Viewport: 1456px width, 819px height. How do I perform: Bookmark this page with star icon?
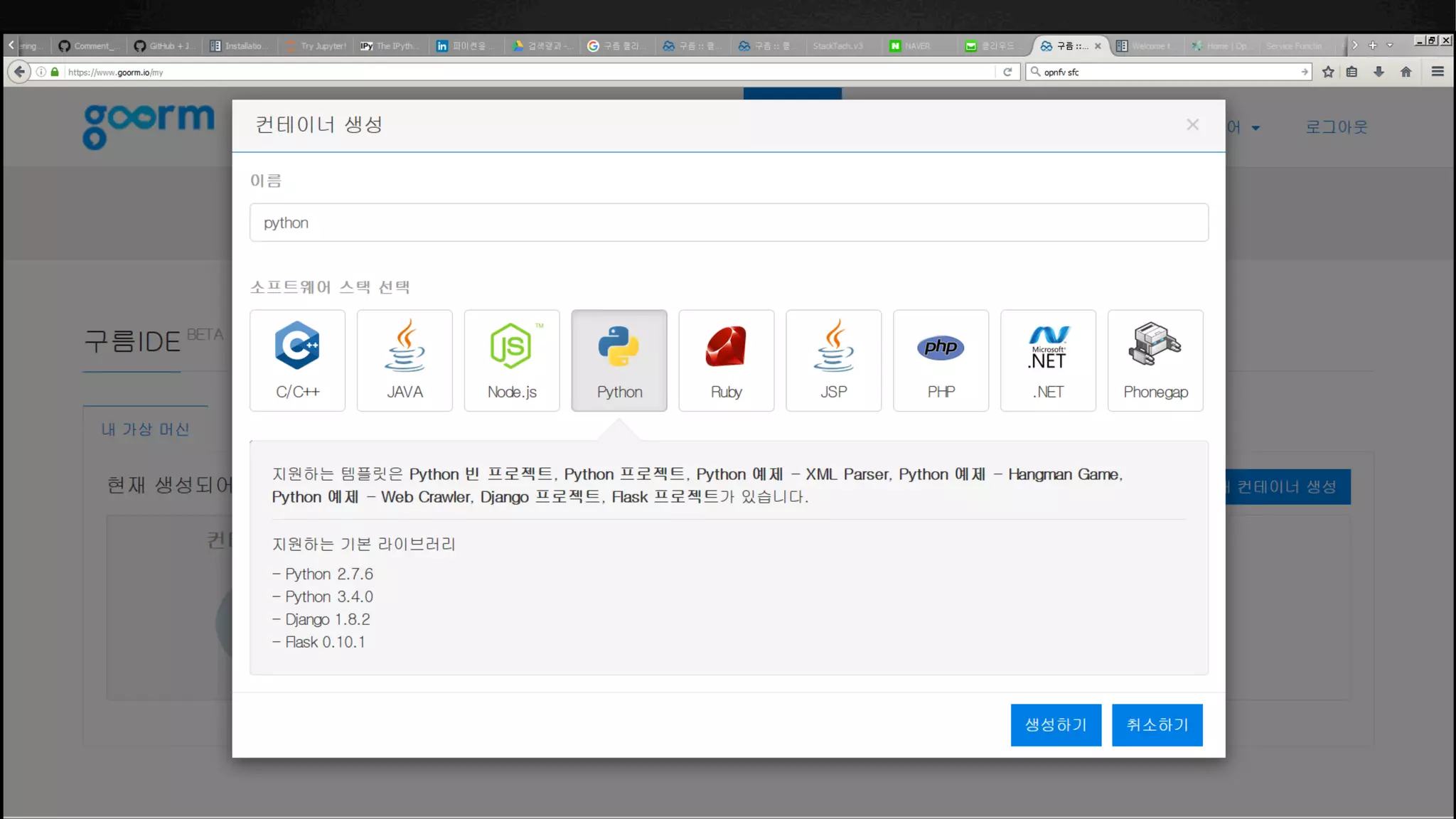[1328, 72]
